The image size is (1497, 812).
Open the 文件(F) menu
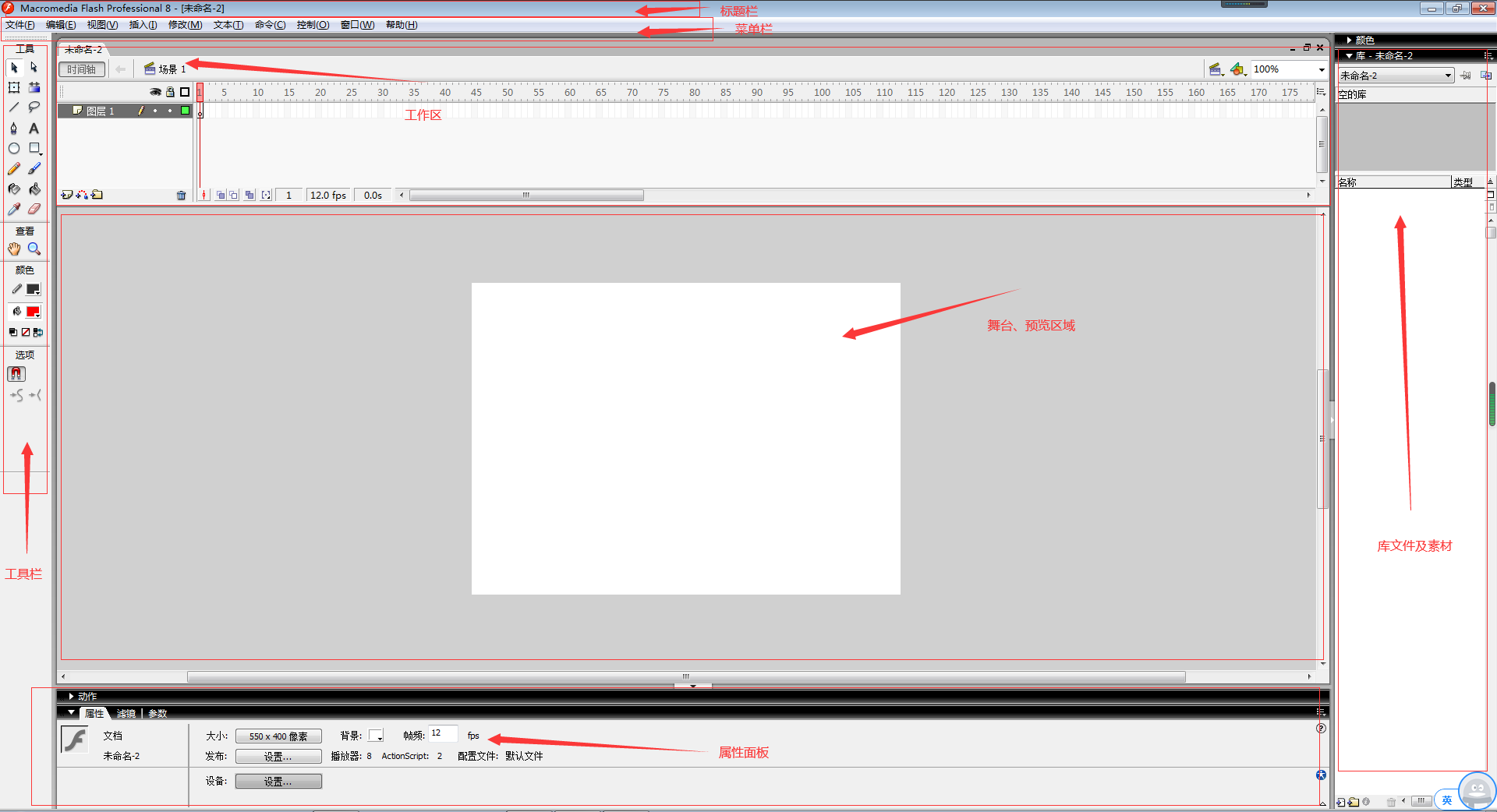click(x=20, y=25)
